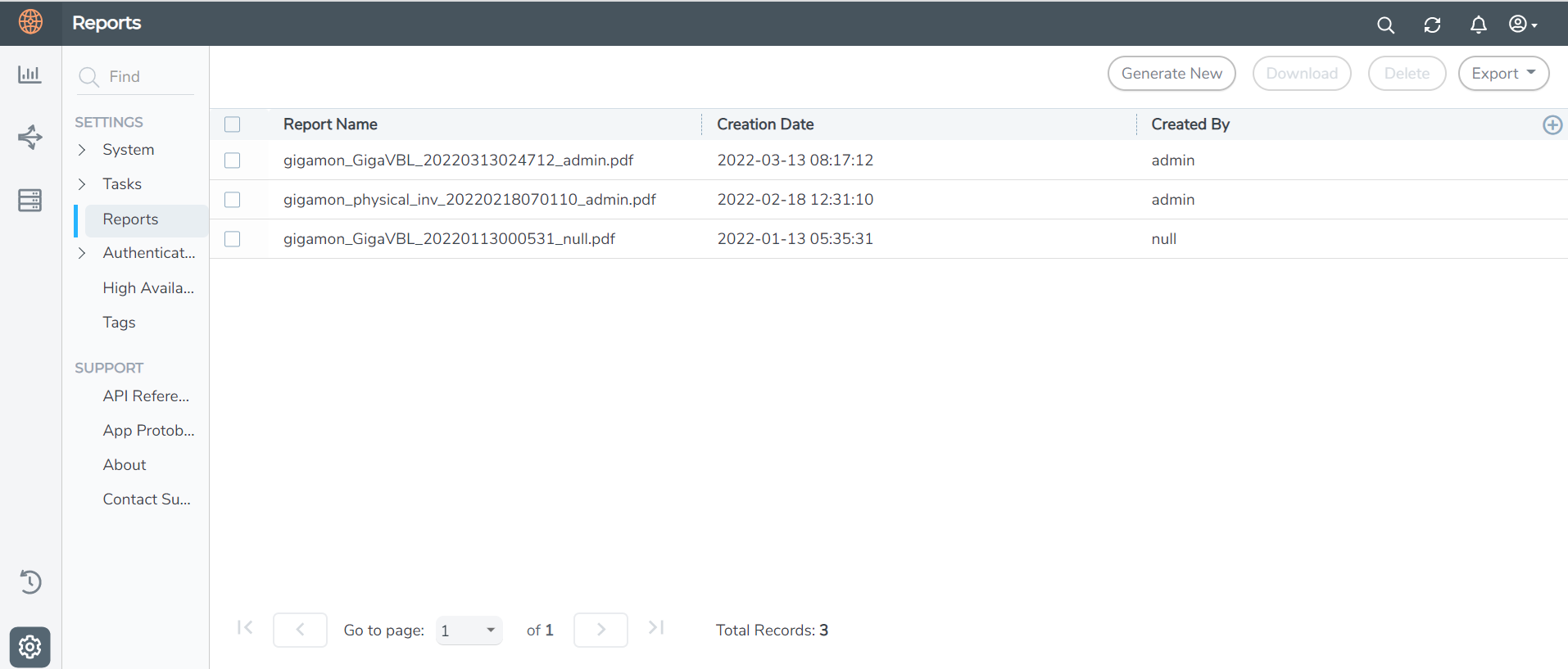Open the notifications bell
Screen dimensions: 1568x669
click(1478, 25)
